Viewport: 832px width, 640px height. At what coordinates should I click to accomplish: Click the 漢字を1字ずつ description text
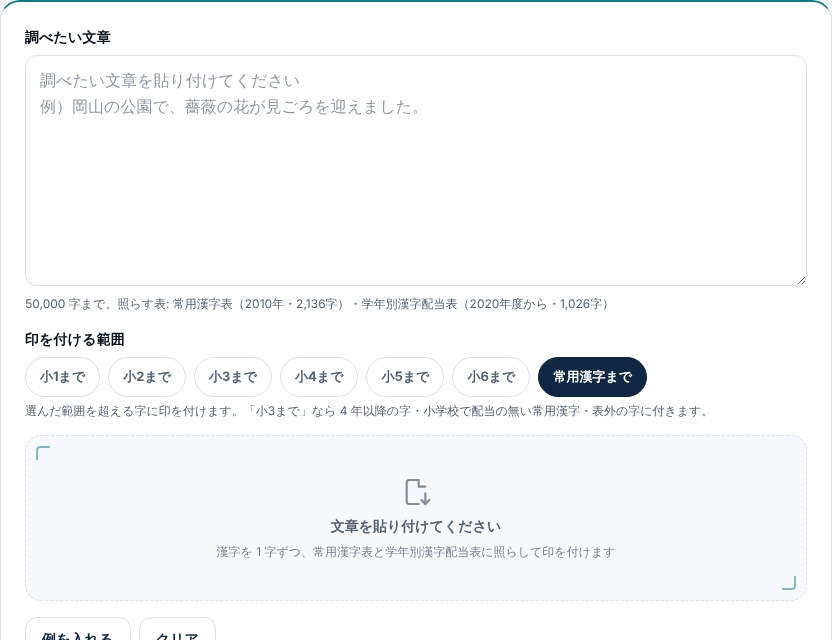coord(416,552)
